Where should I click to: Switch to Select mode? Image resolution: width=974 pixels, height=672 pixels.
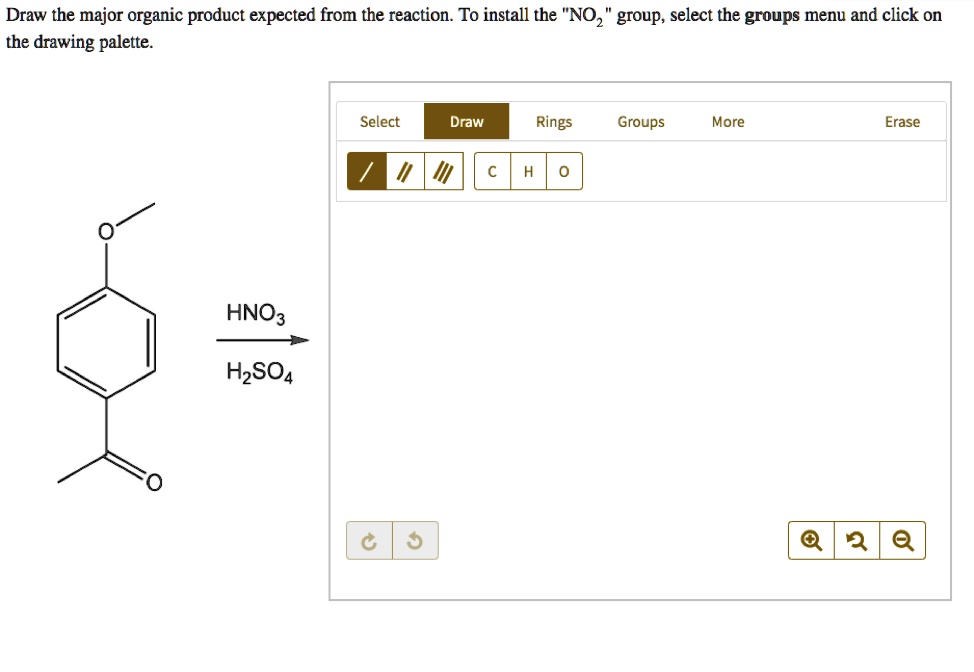click(379, 121)
